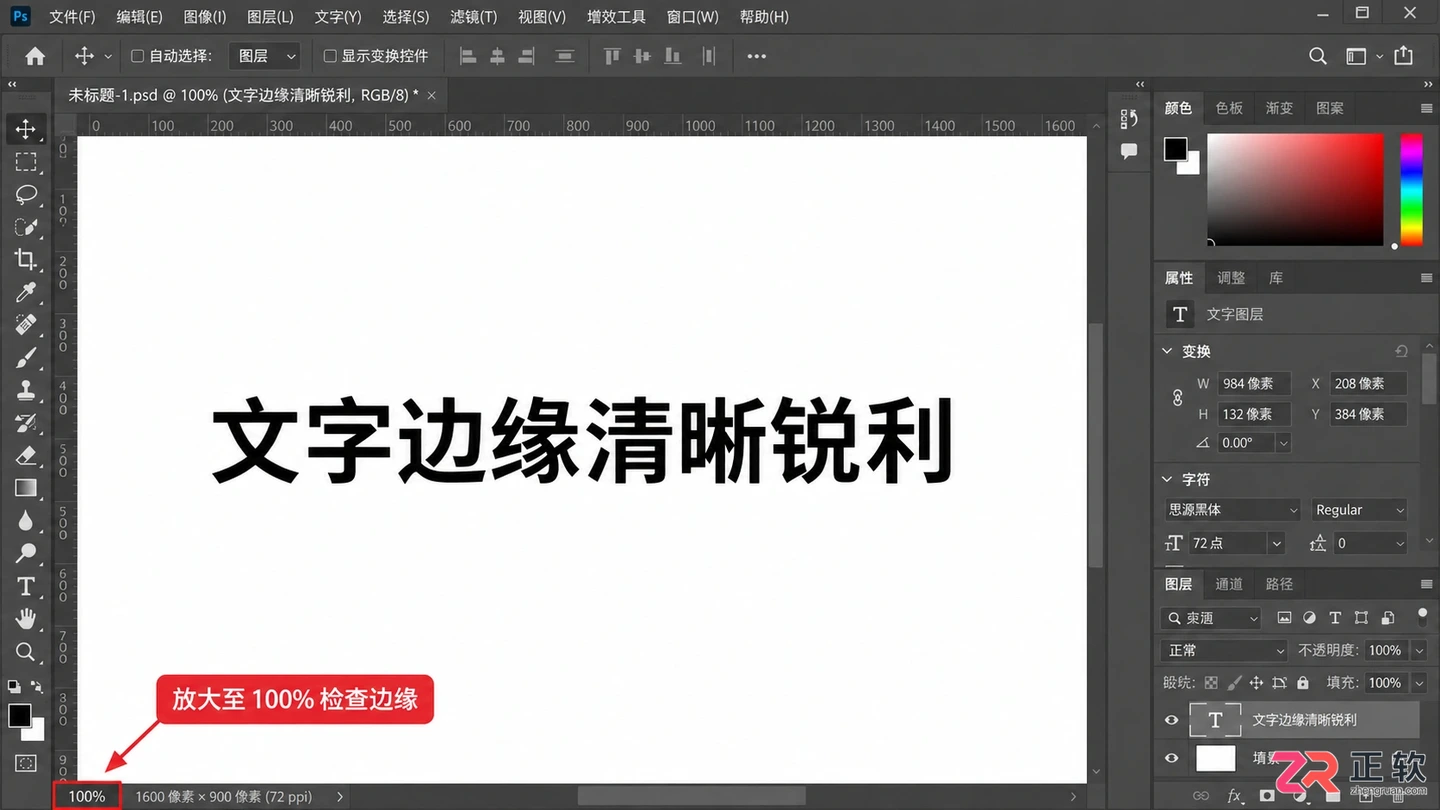Select the Eraser tool
Viewport: 1440px width, 810px height.
(26, 456)
